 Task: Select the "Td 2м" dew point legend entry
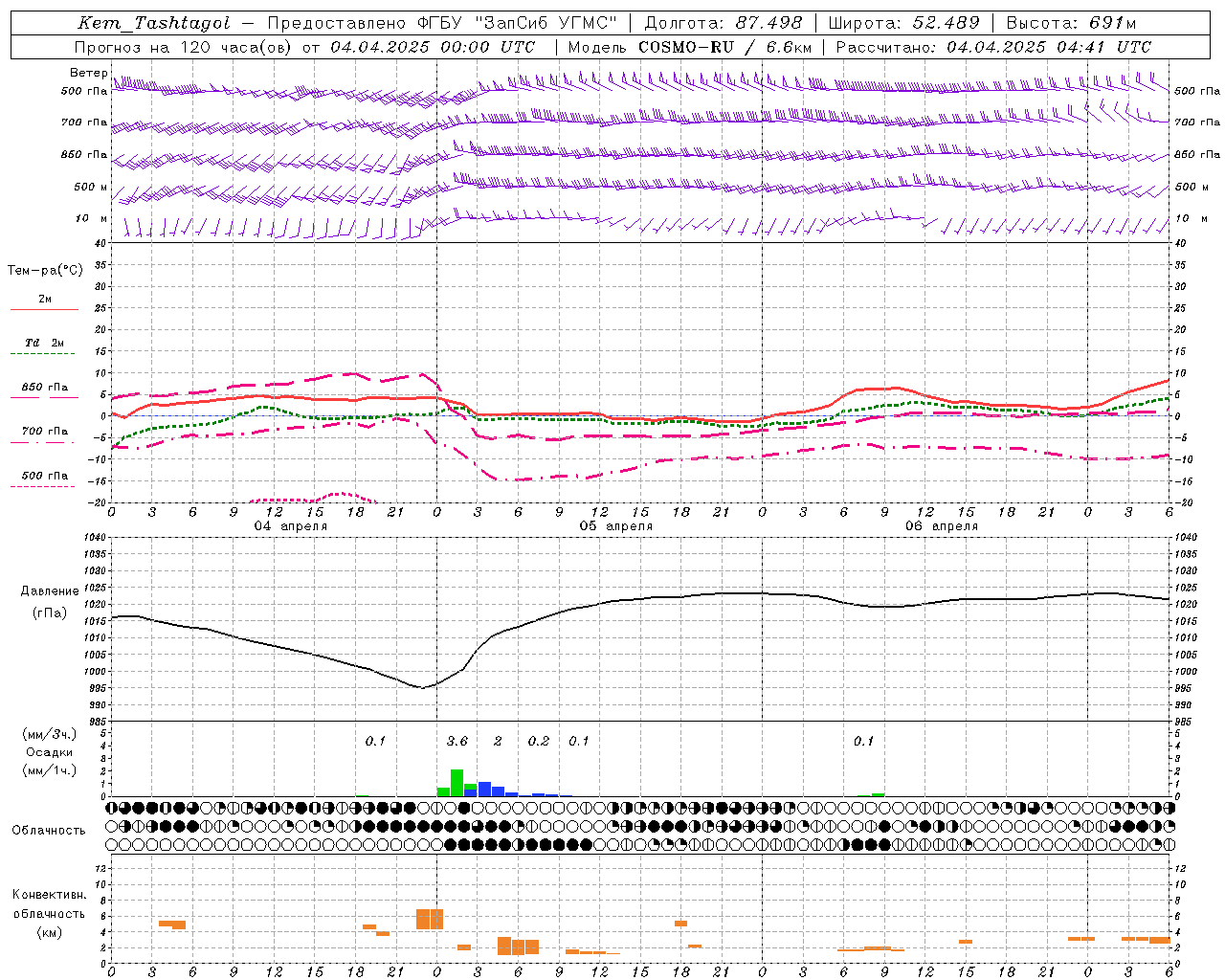(x=45, y=343)
